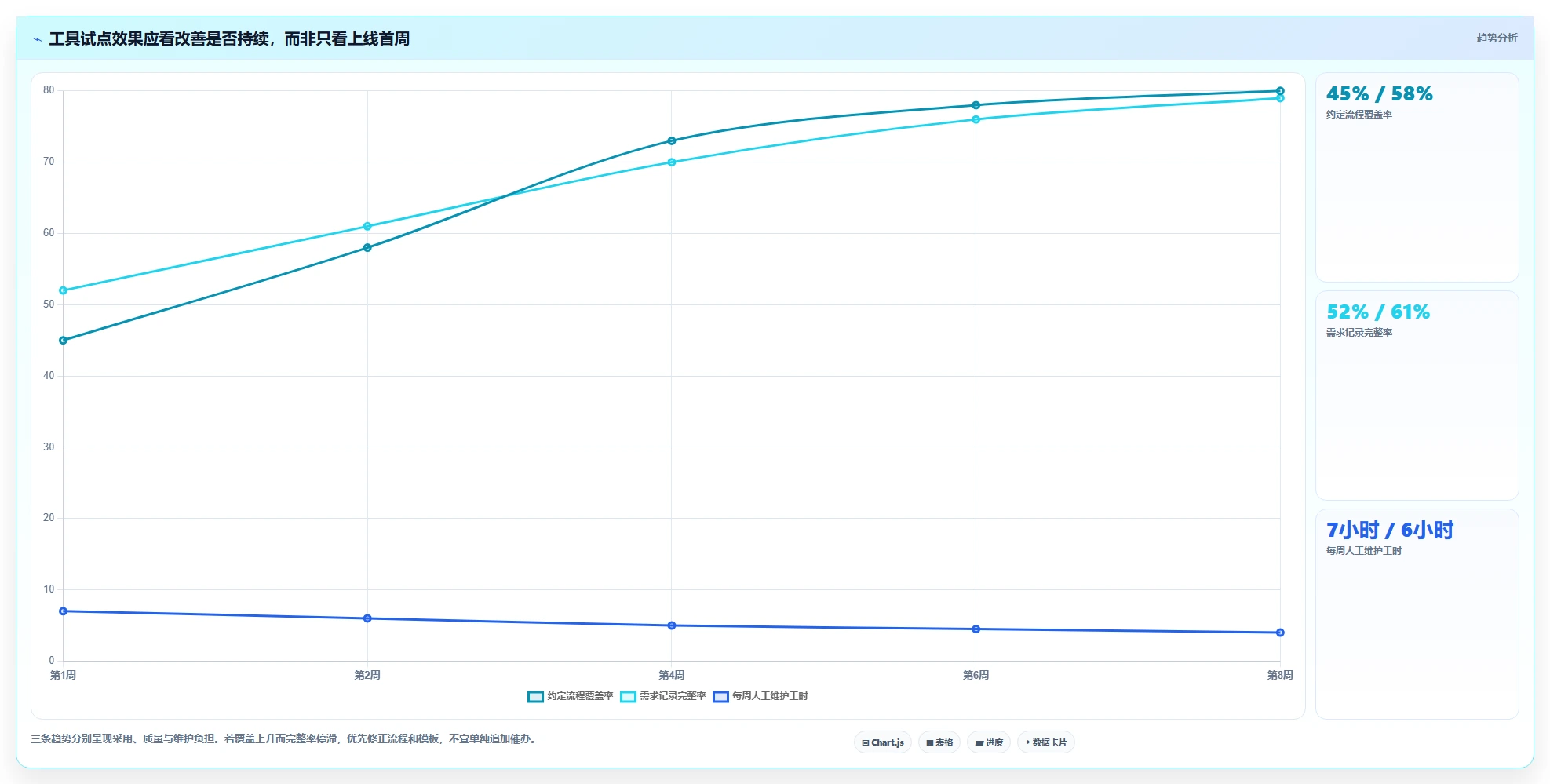Image resolution: width=1550 pixels, height=784 pixels.
Task: Click 约定流程覆盖率 data point at 第2周
Action: [367, 248]
